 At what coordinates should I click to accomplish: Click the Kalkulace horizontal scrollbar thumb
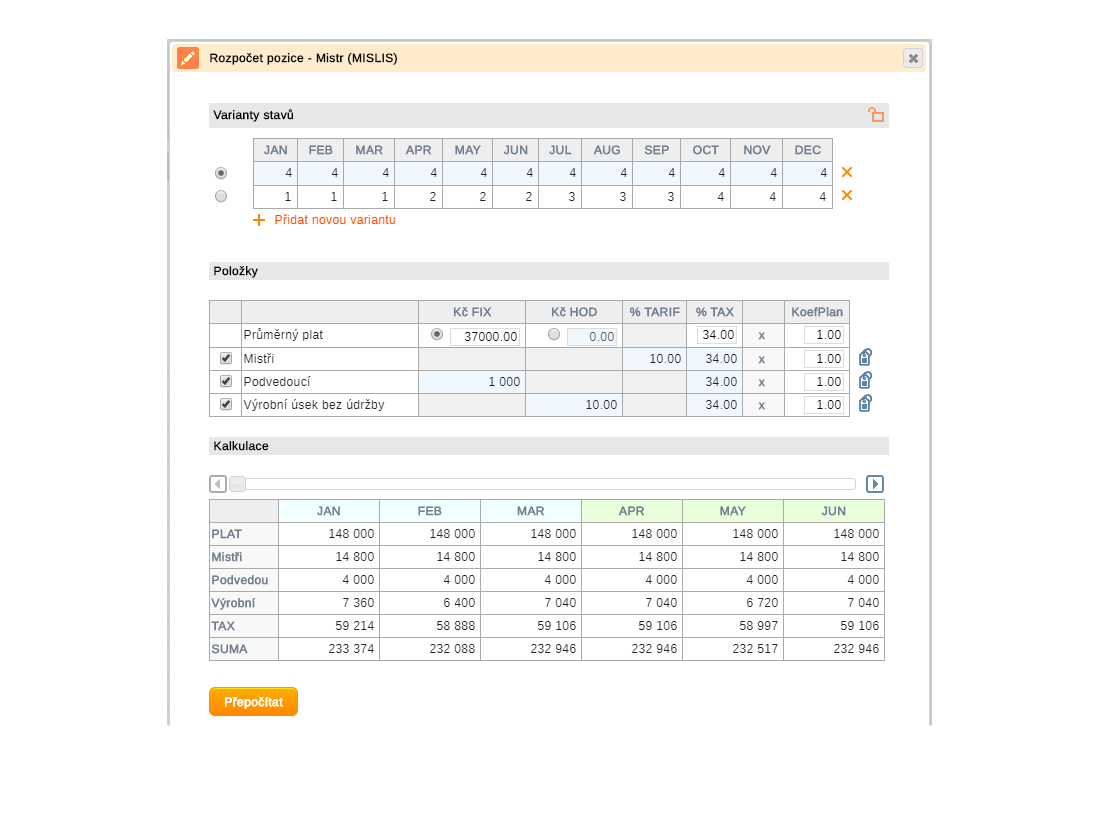(x=238, y=484)
